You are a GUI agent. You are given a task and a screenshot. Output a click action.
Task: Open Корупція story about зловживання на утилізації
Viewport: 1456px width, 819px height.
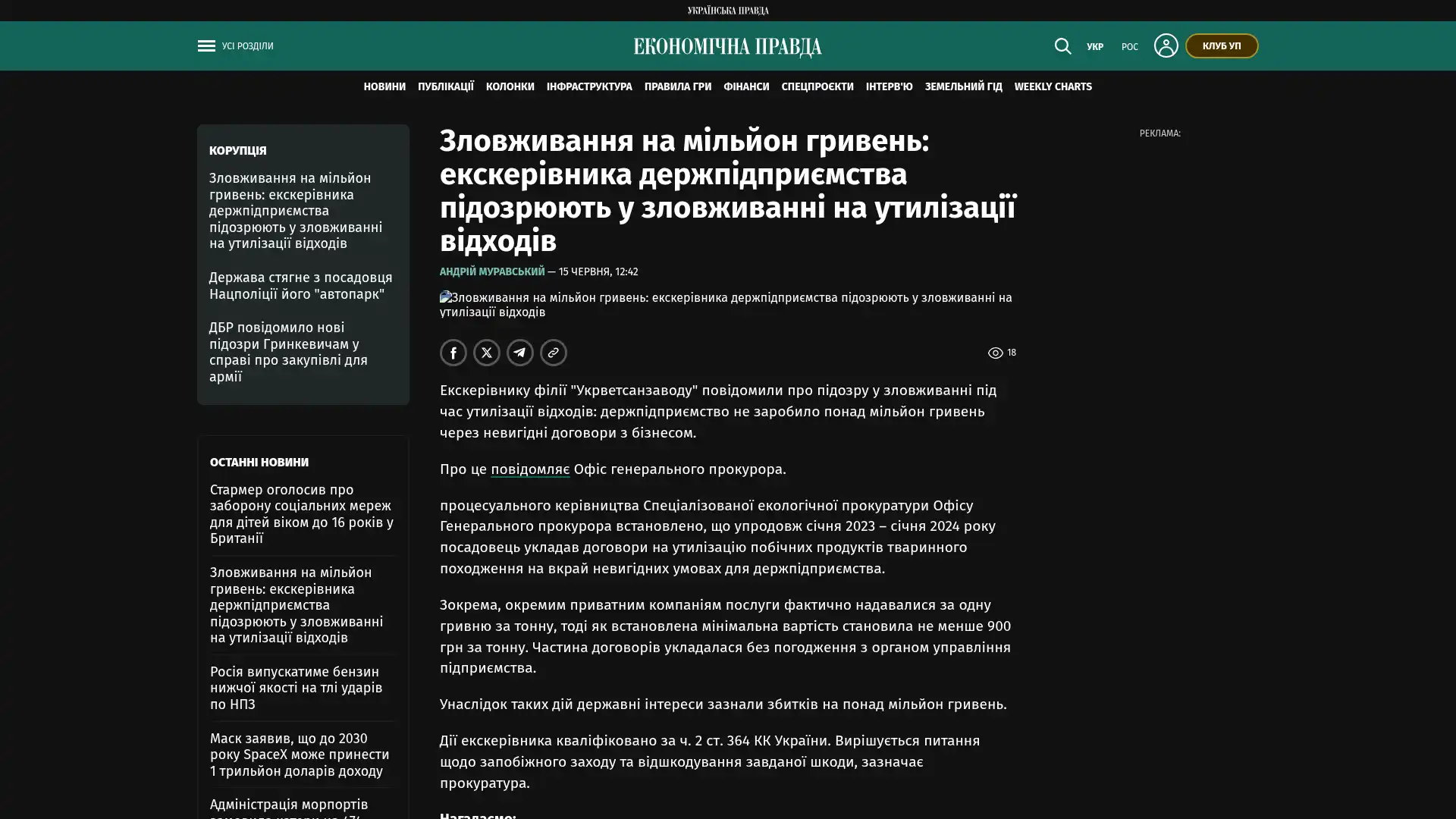point(296,211)
